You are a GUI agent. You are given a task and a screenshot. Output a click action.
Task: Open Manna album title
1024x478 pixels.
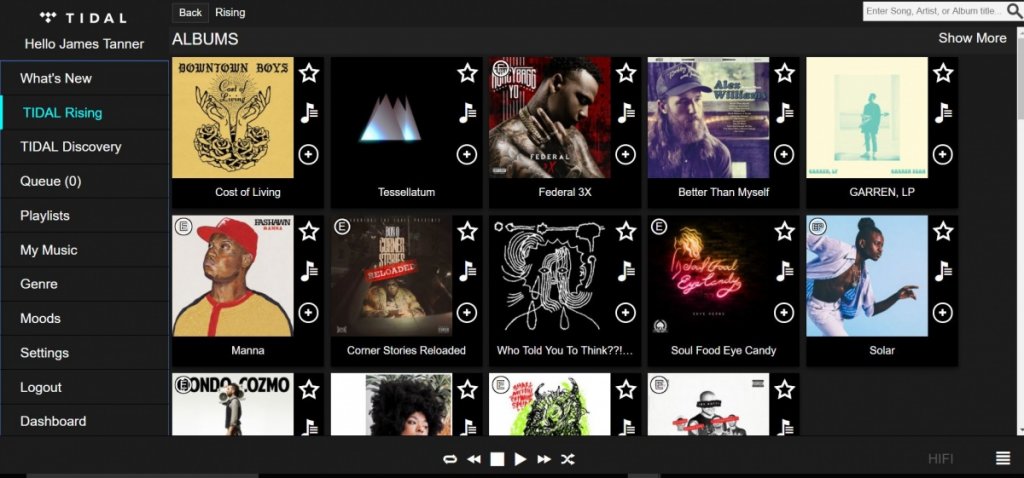point(248,351)
